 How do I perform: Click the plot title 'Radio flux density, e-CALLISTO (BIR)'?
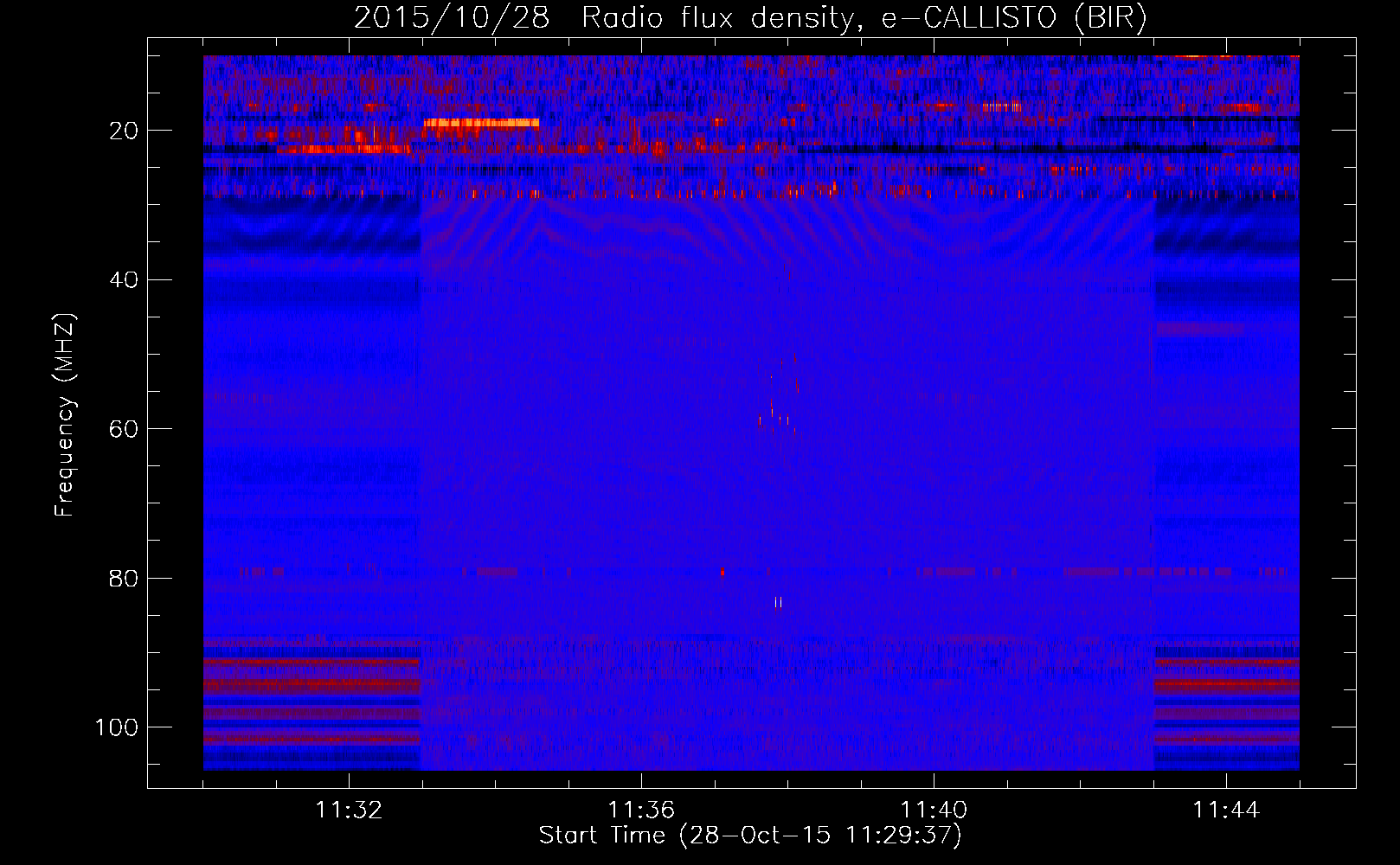point(864,18)
